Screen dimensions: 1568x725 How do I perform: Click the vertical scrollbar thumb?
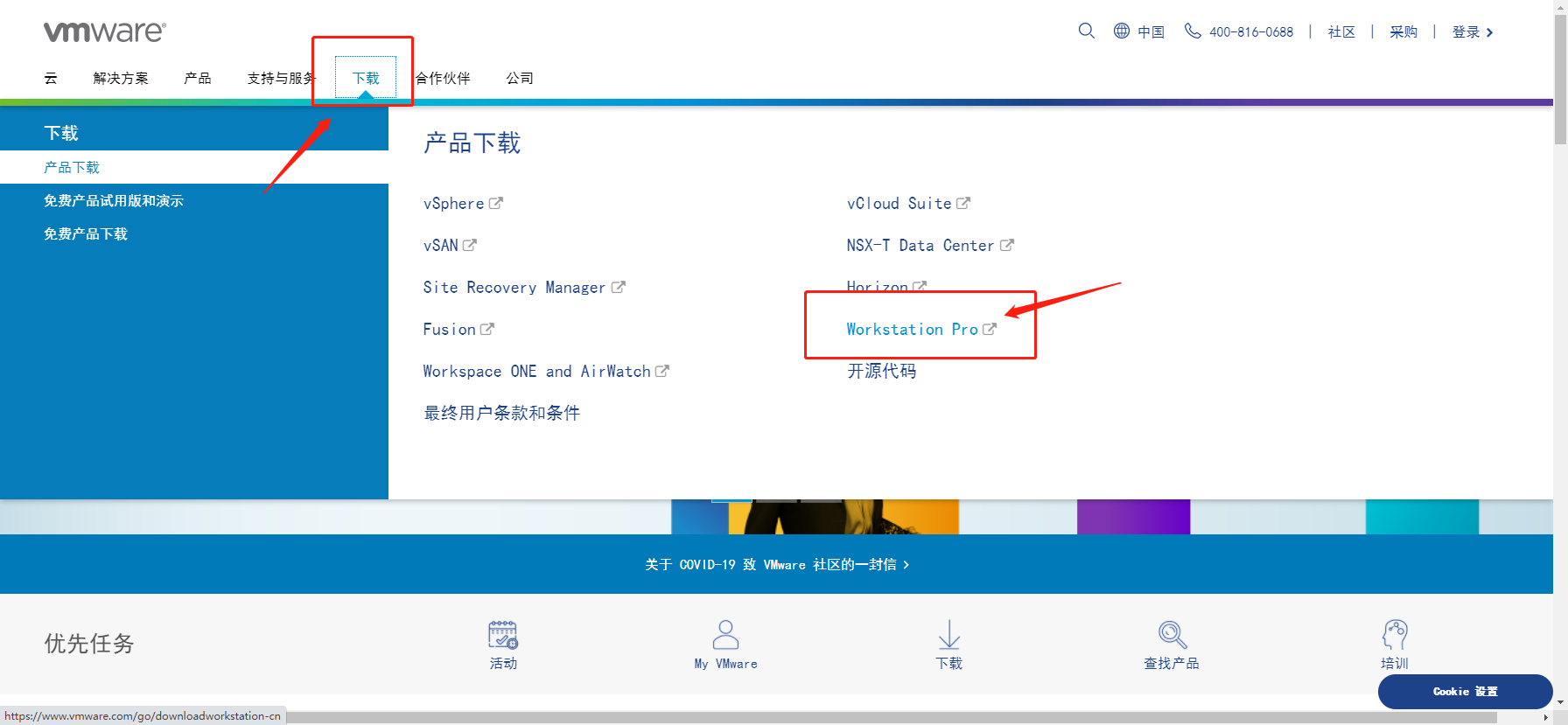(1560, 79)
